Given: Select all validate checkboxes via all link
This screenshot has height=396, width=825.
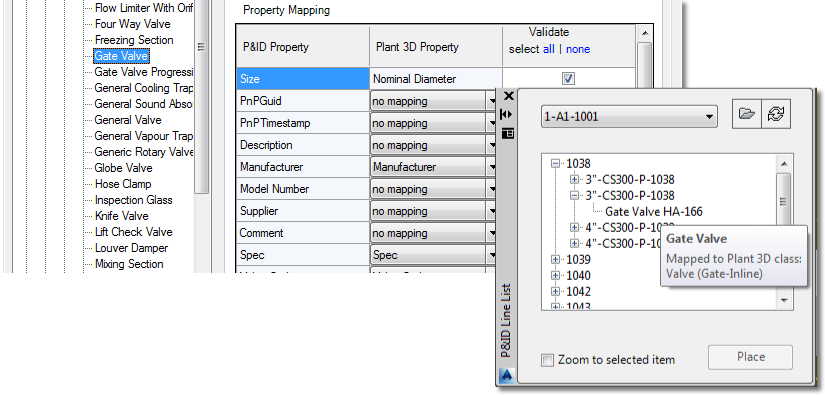Looking at the screenshot, I should coord(549,49).
